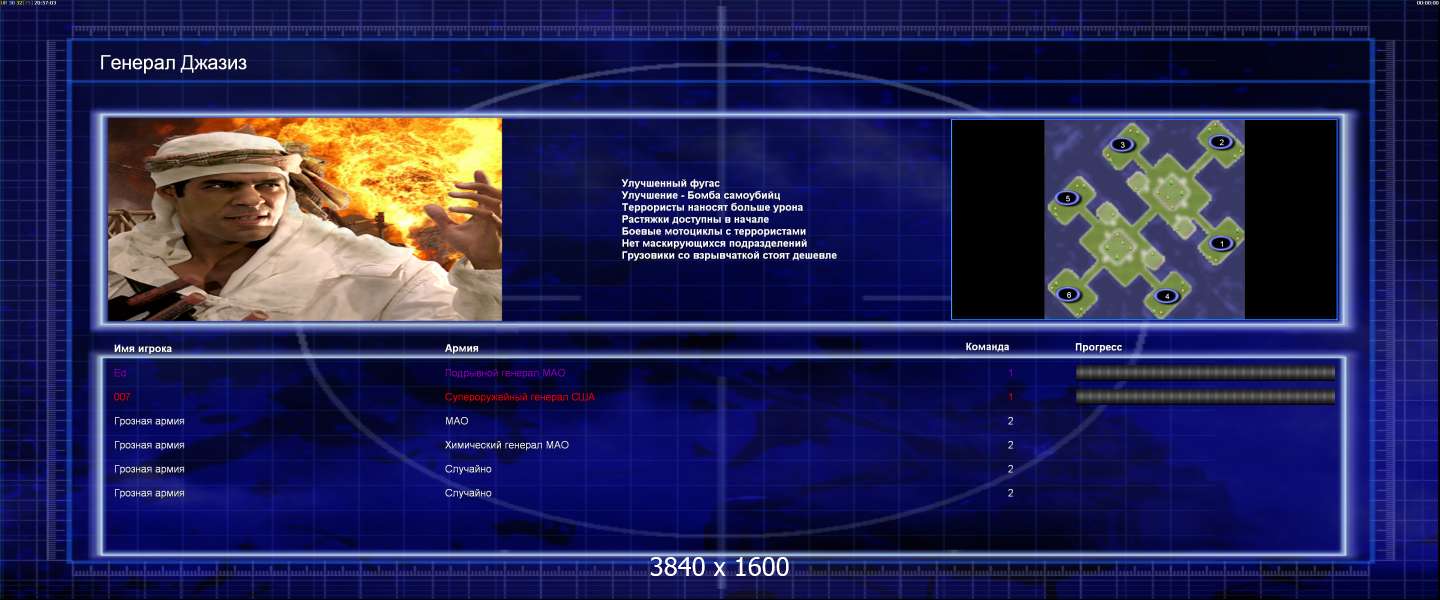Screen dimensions: 1440x600
Task: Select start position 6 on the map
Action: 1068,295
